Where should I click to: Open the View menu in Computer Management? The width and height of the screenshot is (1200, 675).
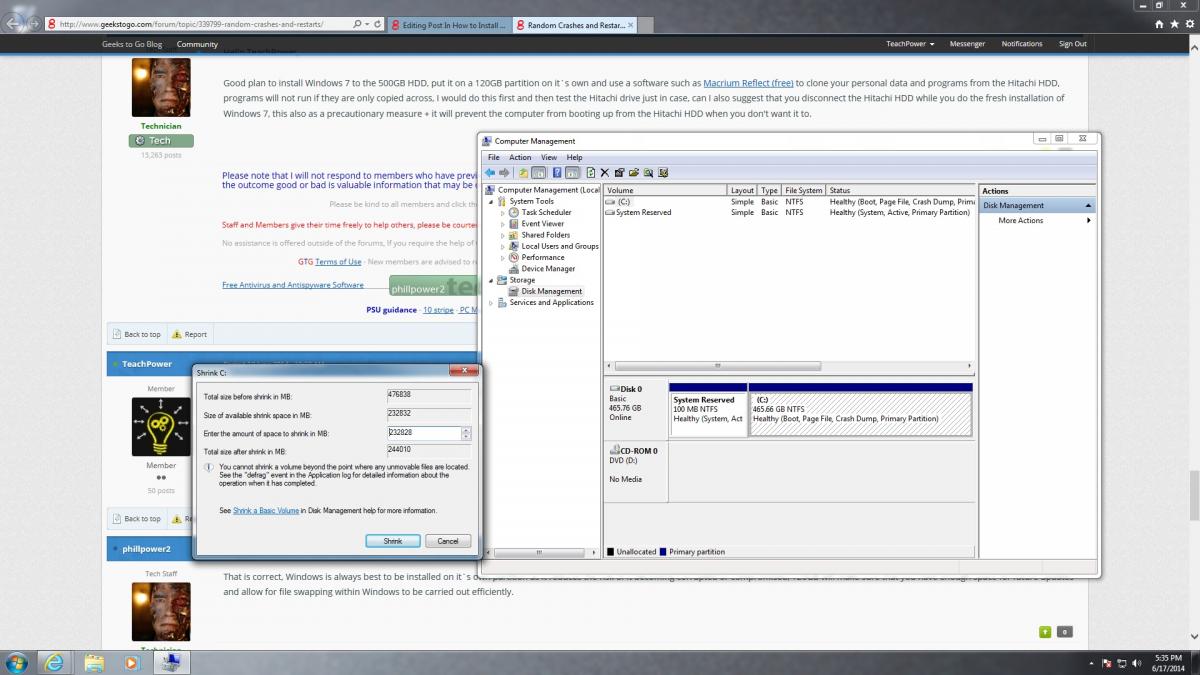pos(549,157)
